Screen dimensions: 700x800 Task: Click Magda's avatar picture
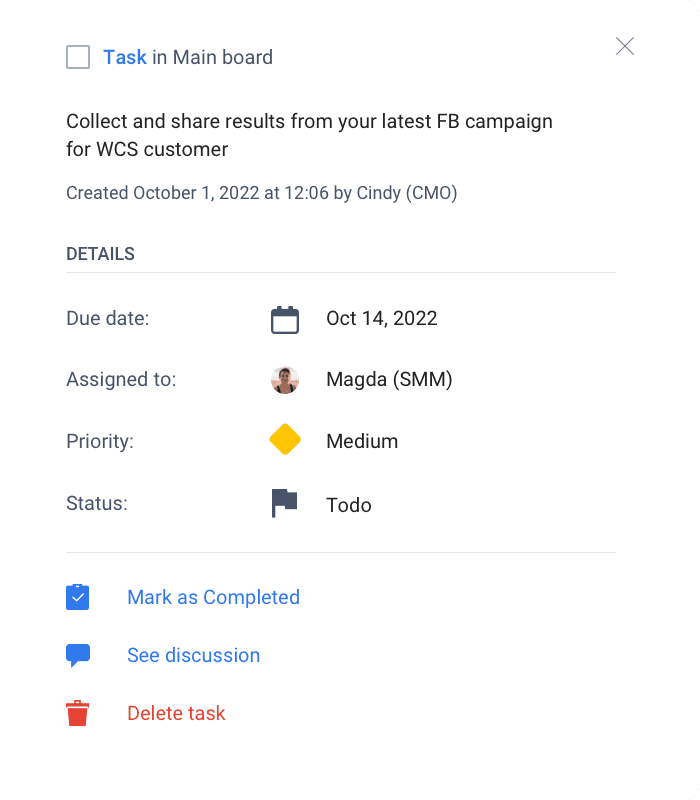tap(285, 380)
